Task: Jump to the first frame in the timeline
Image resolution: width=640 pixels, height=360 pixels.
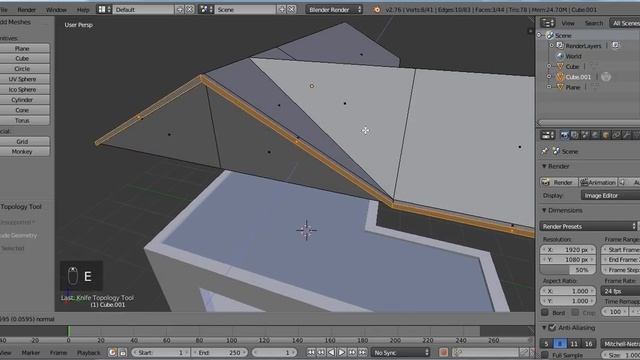Action: [x=311, y=352]
